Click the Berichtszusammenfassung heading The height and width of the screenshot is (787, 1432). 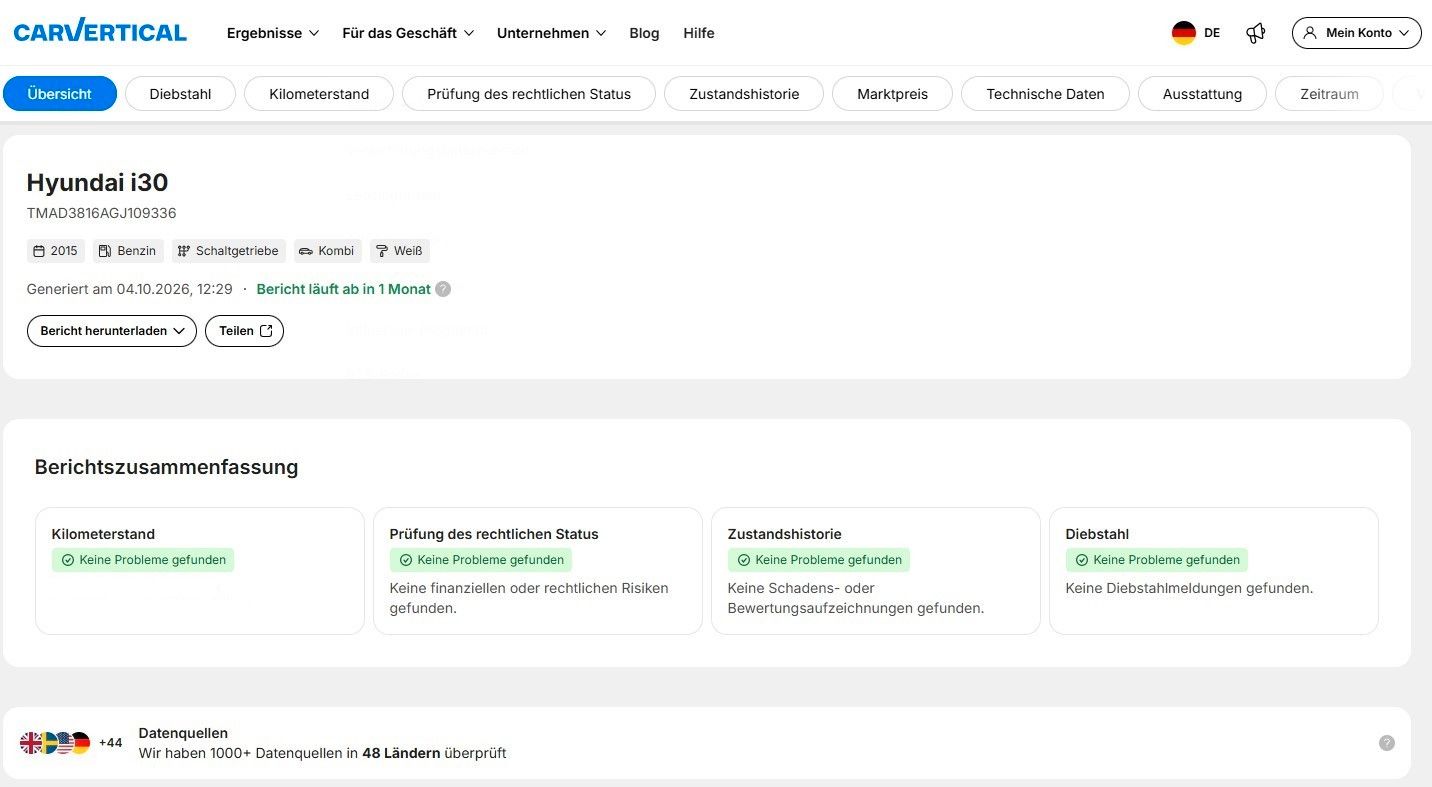166,467
